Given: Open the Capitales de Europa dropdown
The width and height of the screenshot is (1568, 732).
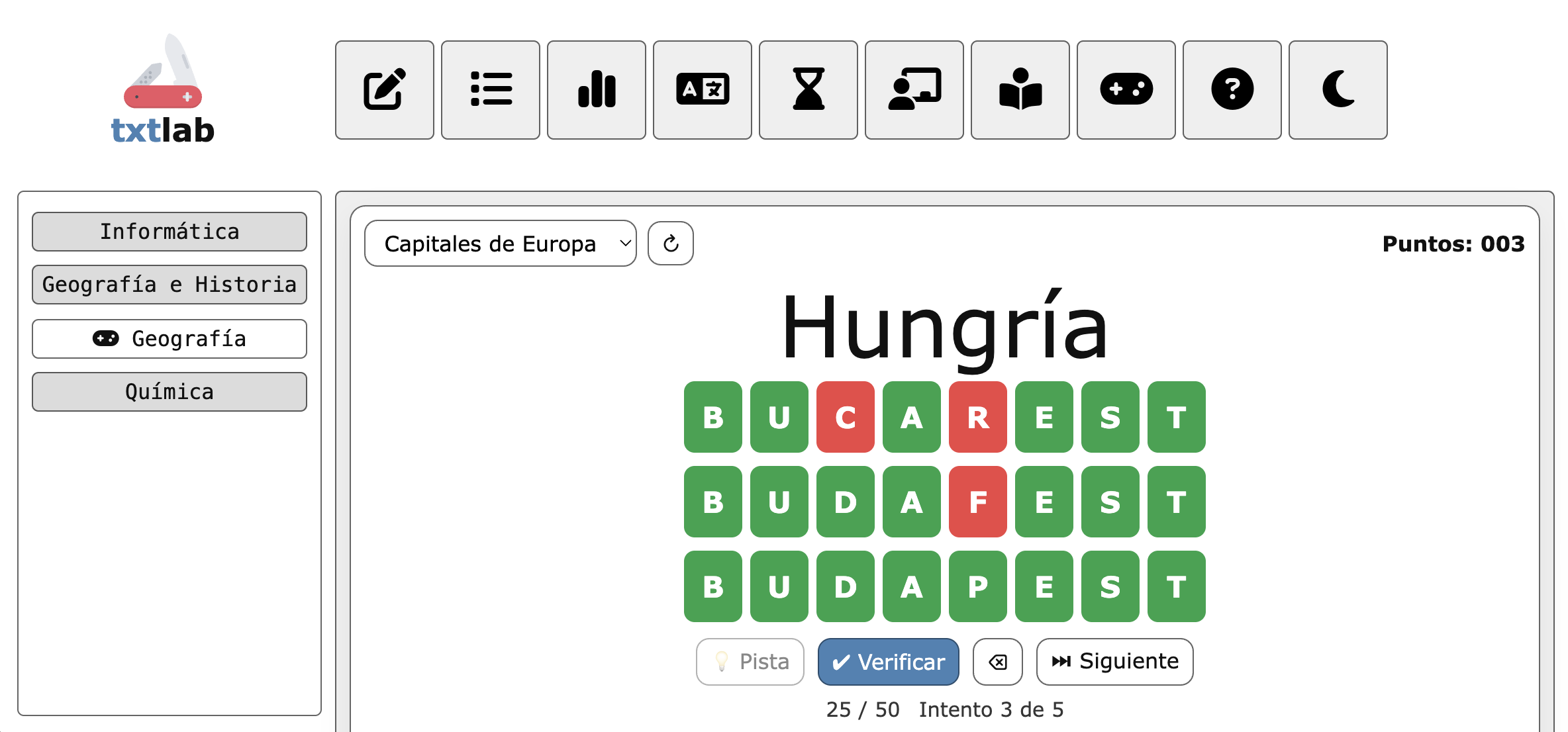Looking at the screenshot, I should [x=500, y=244].
